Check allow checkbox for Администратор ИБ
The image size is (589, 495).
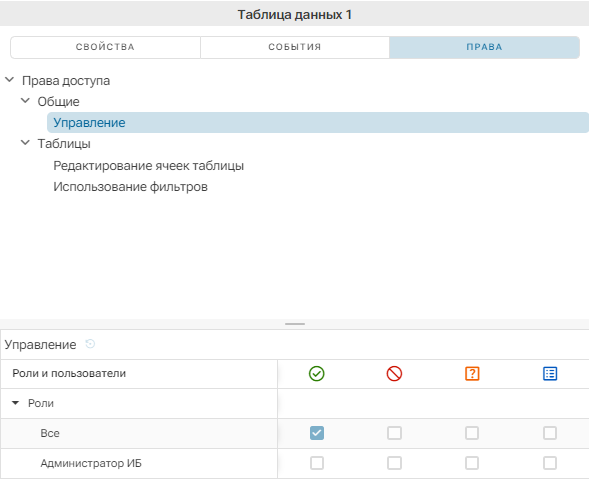(x=317, y=463)
